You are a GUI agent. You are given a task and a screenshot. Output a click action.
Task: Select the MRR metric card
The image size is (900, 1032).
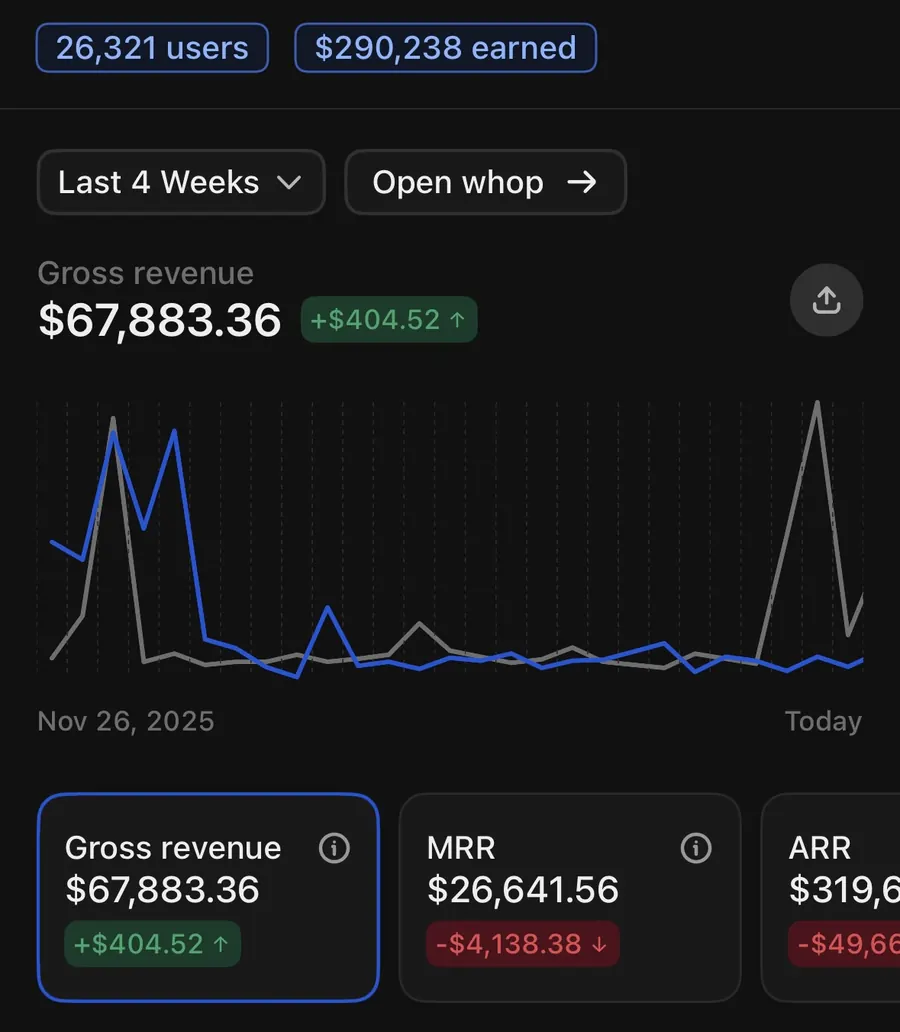point(570,898)
